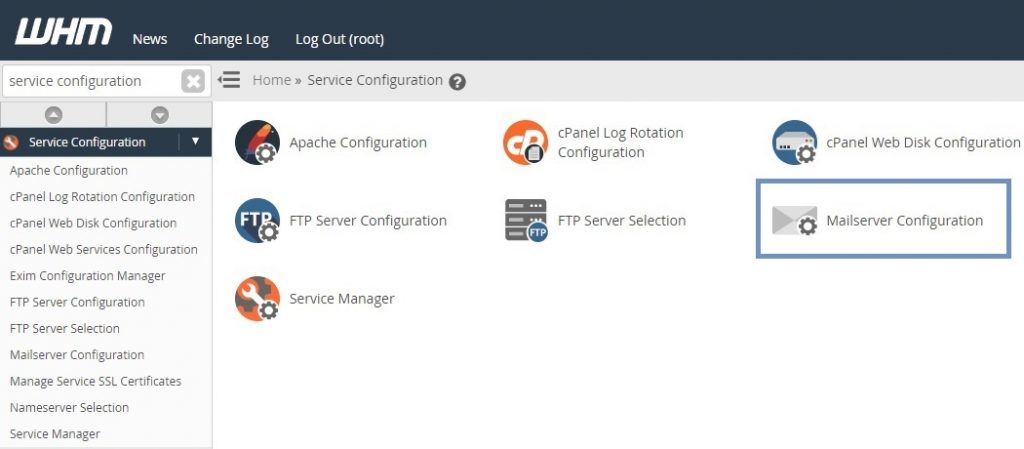Screen dimensions: 1024x449
Task: Click the search input field
Action: [90, 81]
